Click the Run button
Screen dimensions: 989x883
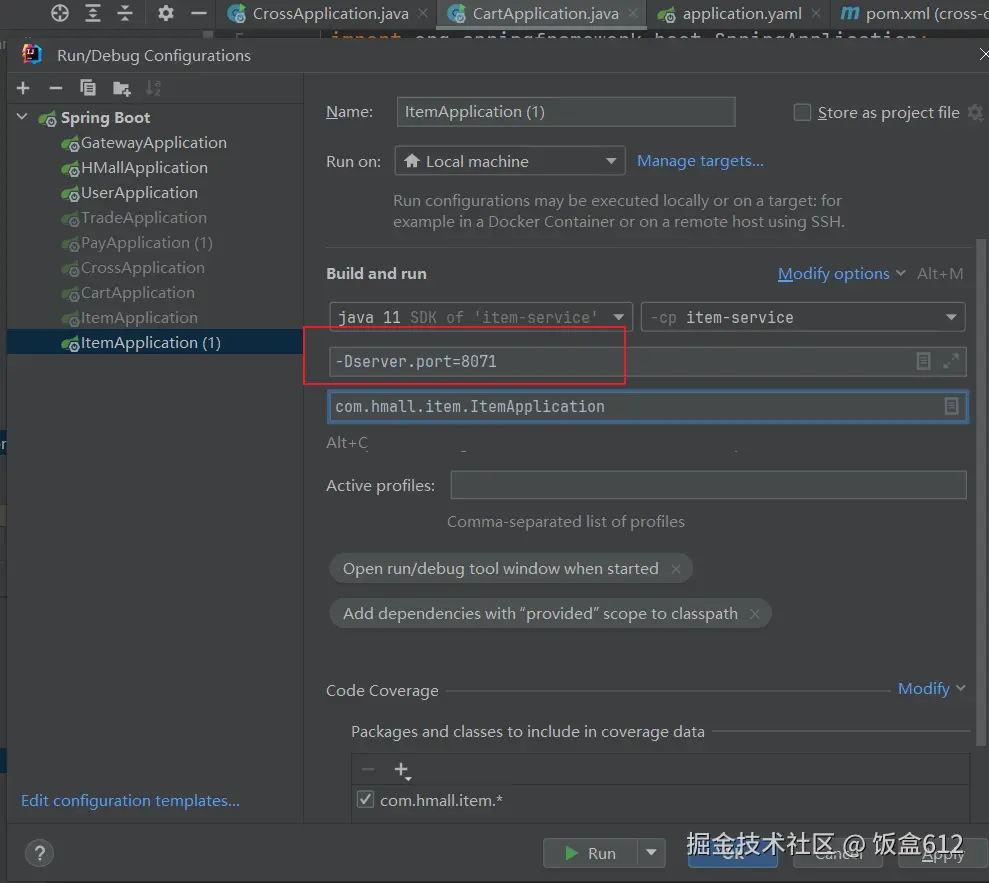click(590, 853)
